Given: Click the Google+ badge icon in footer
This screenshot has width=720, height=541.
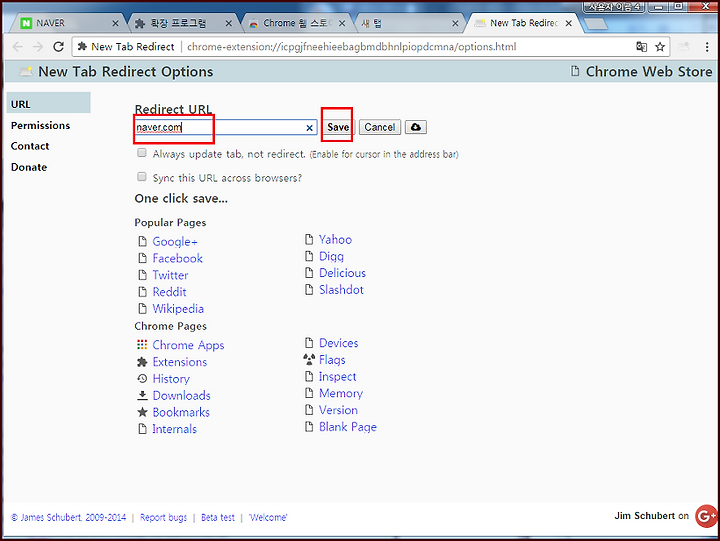Looking at the screenshot, I should [x=706, y=516].
